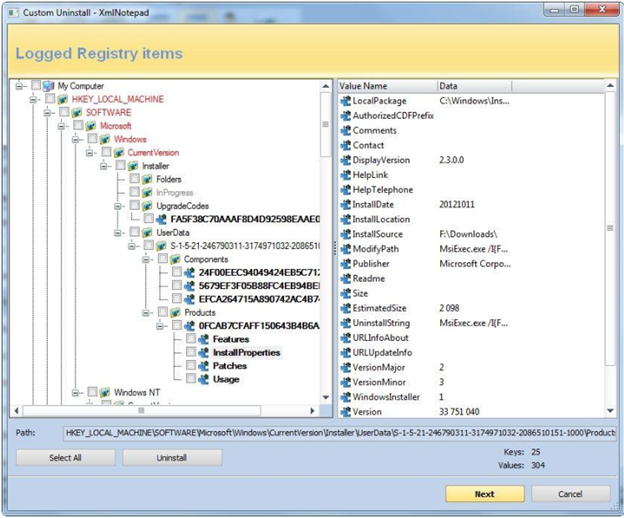Check the UpgradeCodes checkbox
Image resolution: width=624 pixels, height=518 pixels.
tap(134, 205)
